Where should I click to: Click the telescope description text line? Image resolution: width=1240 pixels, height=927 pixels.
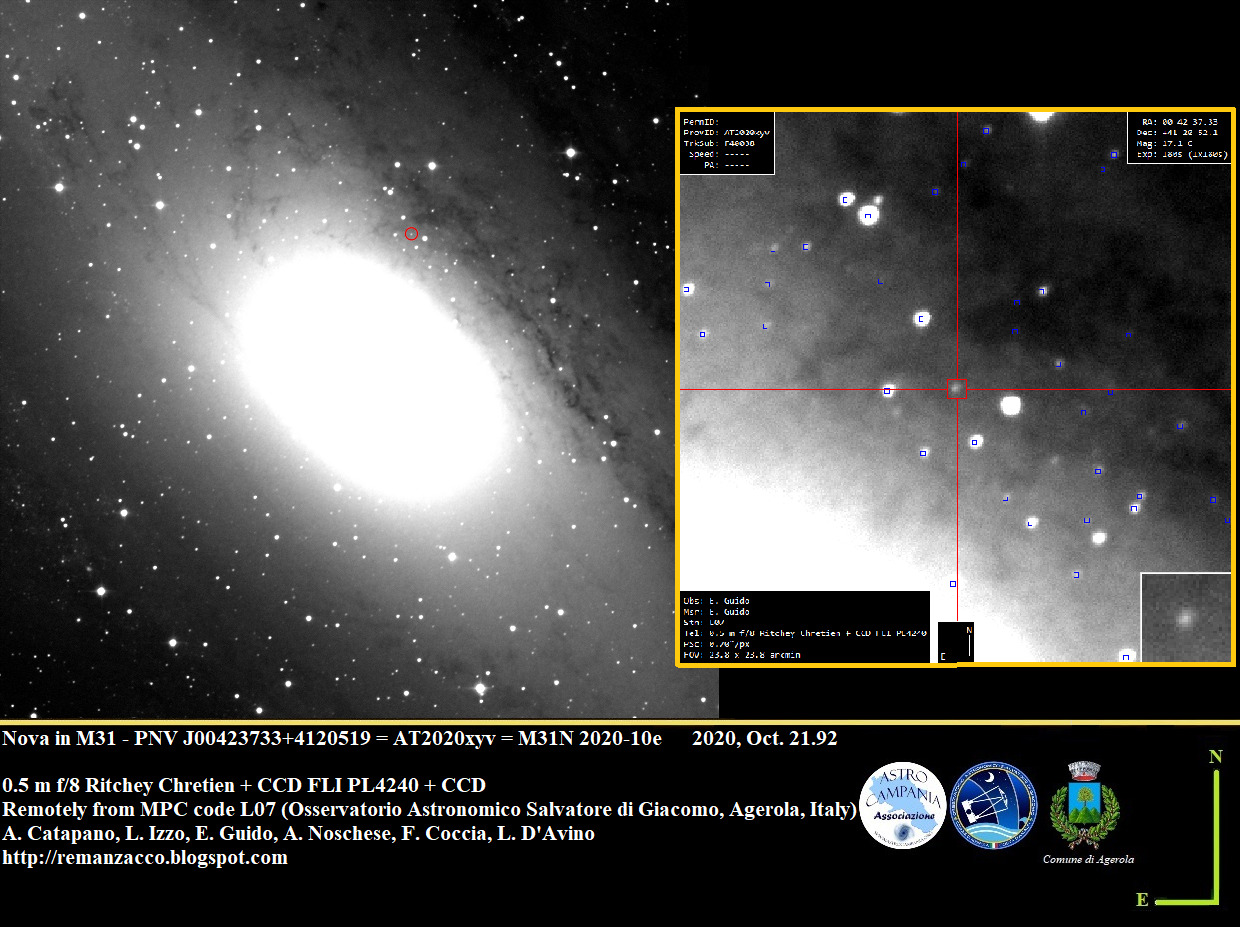point(244,785)
